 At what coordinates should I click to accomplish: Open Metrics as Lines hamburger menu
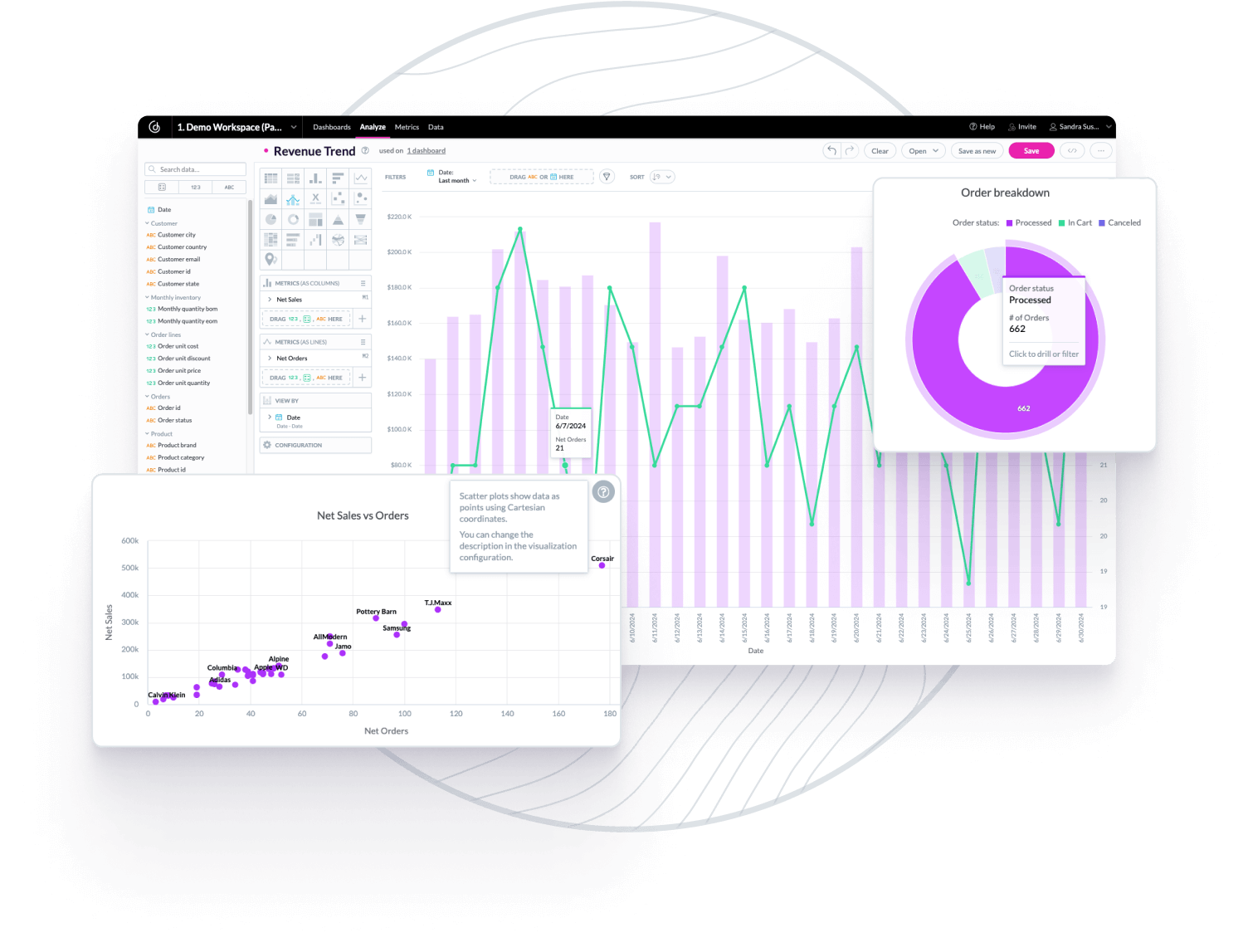coord(363,342)
